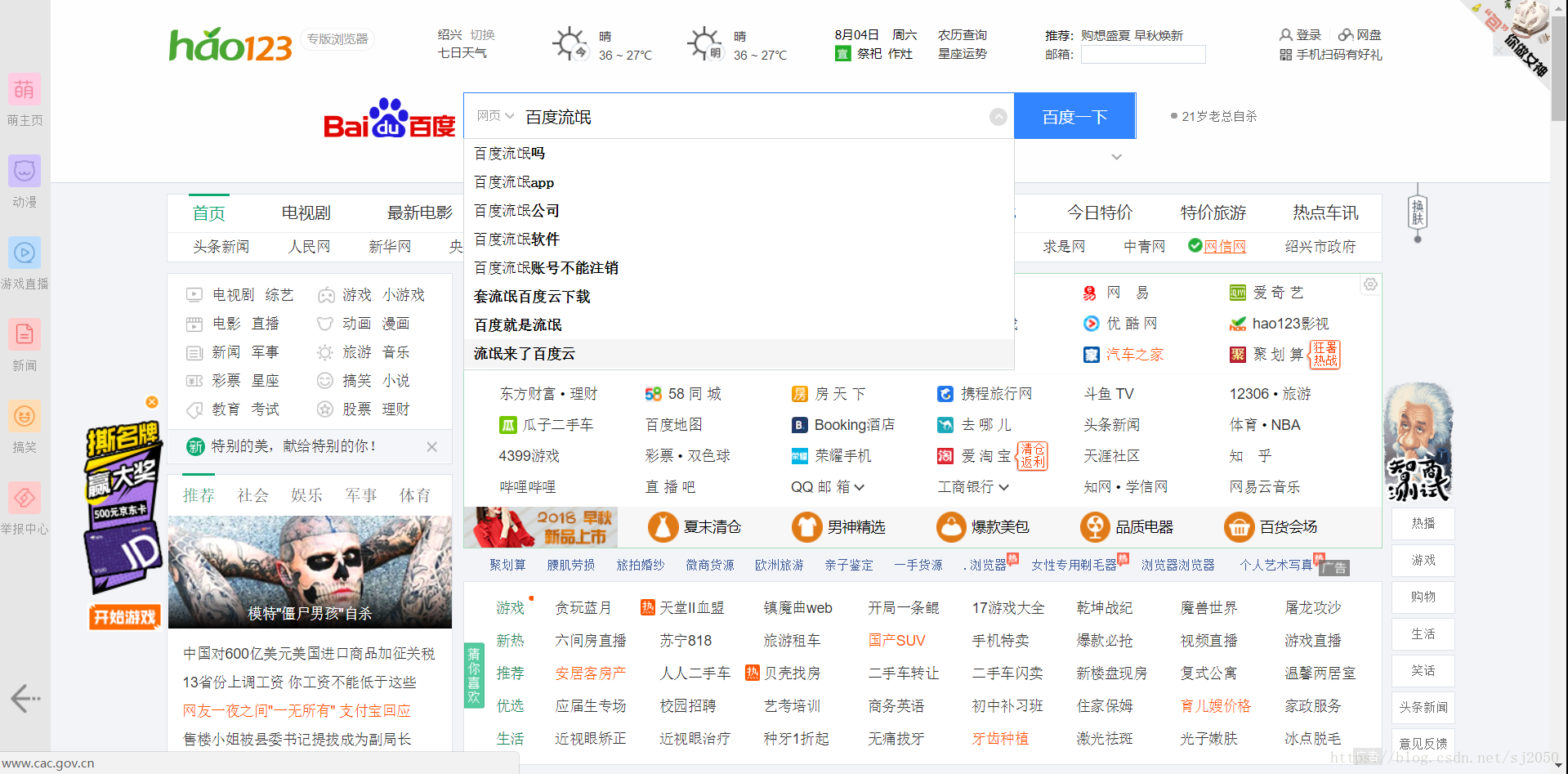Viewport: 1568px width, 774px height.
Task: Expand the chevron below the search button
Action: pyautogui.click(x=1117, y=157)
